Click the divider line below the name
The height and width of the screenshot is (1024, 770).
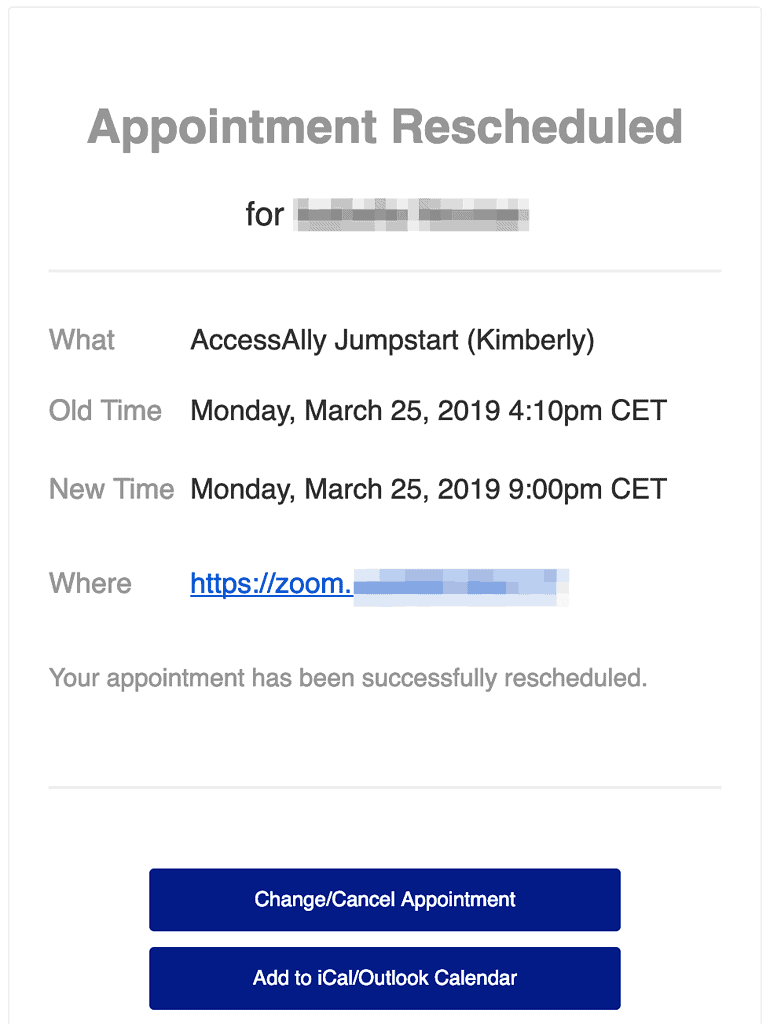384,268
